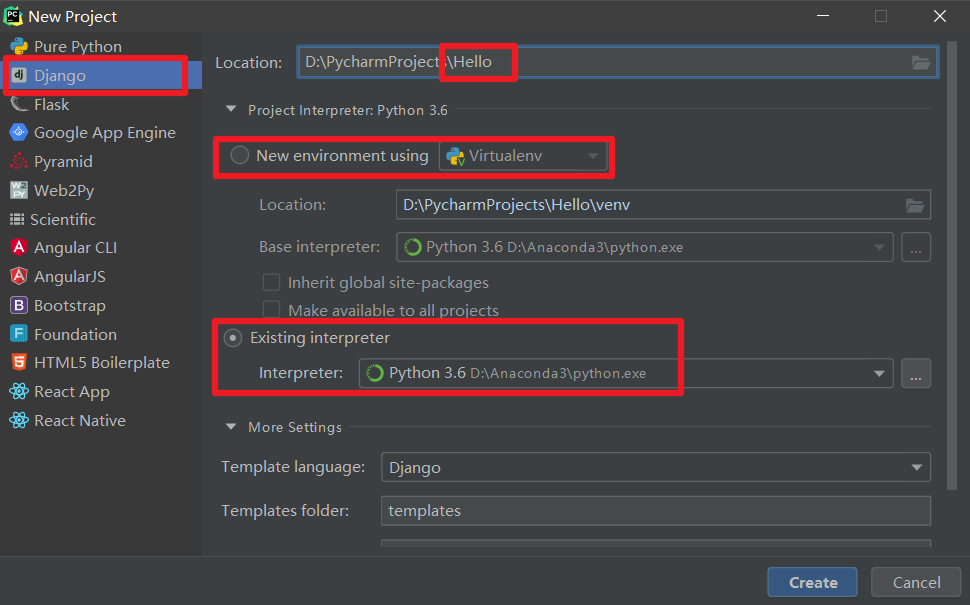Click the Pure Python snake icon

pyautogui.click(x=19, y=46)
